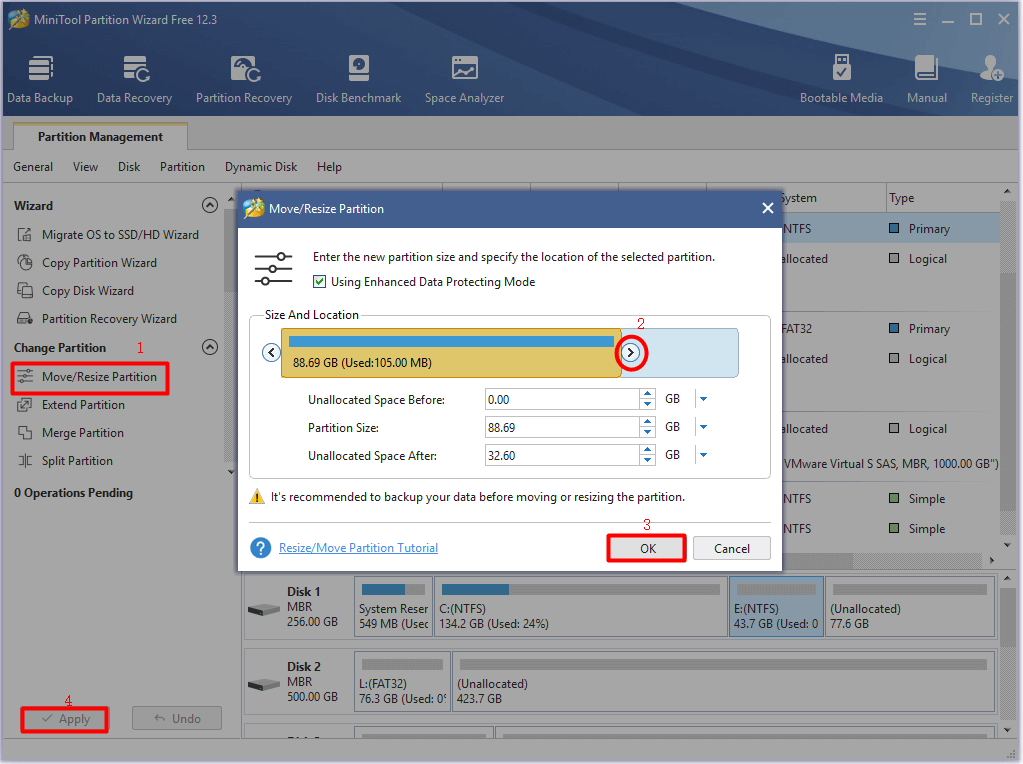Click the Type column header
1023x764 pixels.
[943, 198]
